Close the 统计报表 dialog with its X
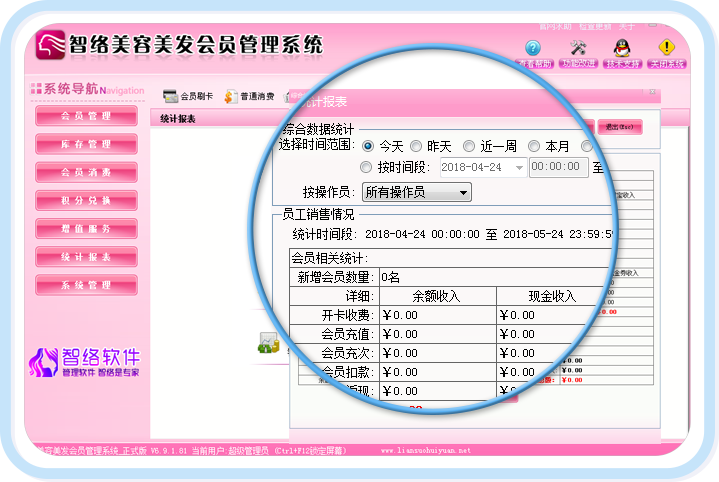719x482 pixels. 652,92
